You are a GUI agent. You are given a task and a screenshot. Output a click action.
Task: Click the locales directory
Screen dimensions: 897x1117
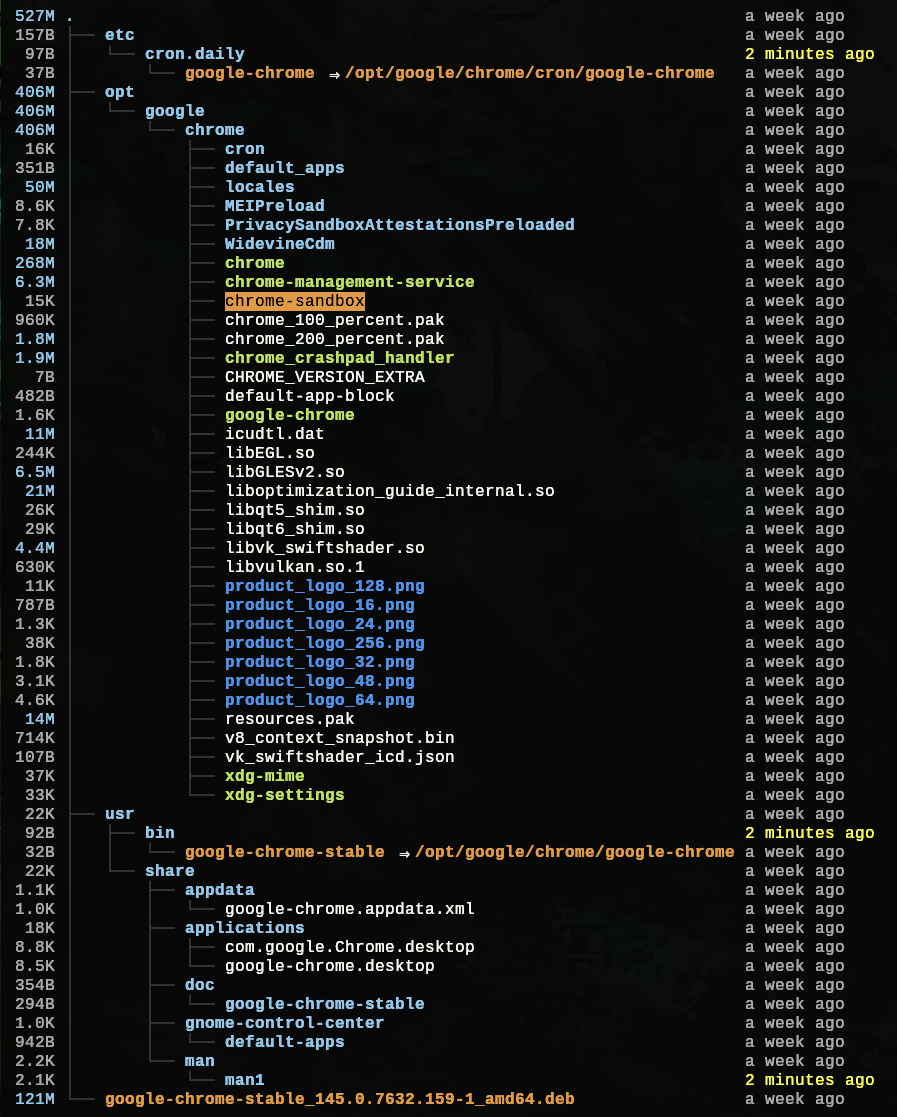[x=259, y=187]
